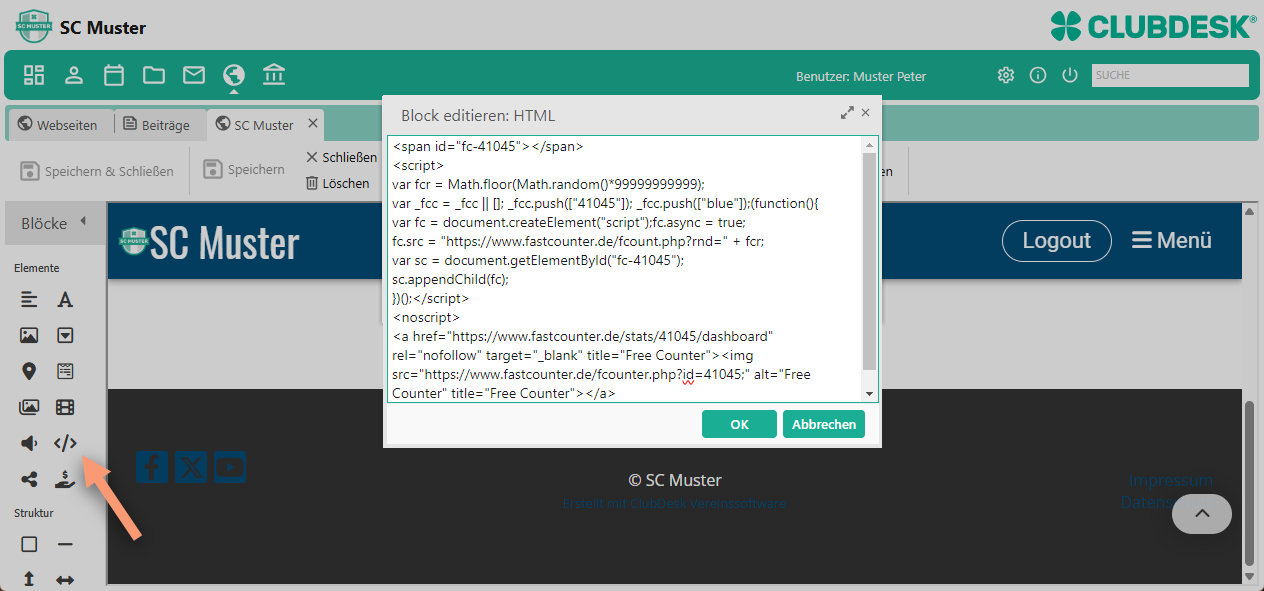Click the SC Muster club crest in the top left
Viewport: 1264px width, 591px height.
[x=34, y=26]
